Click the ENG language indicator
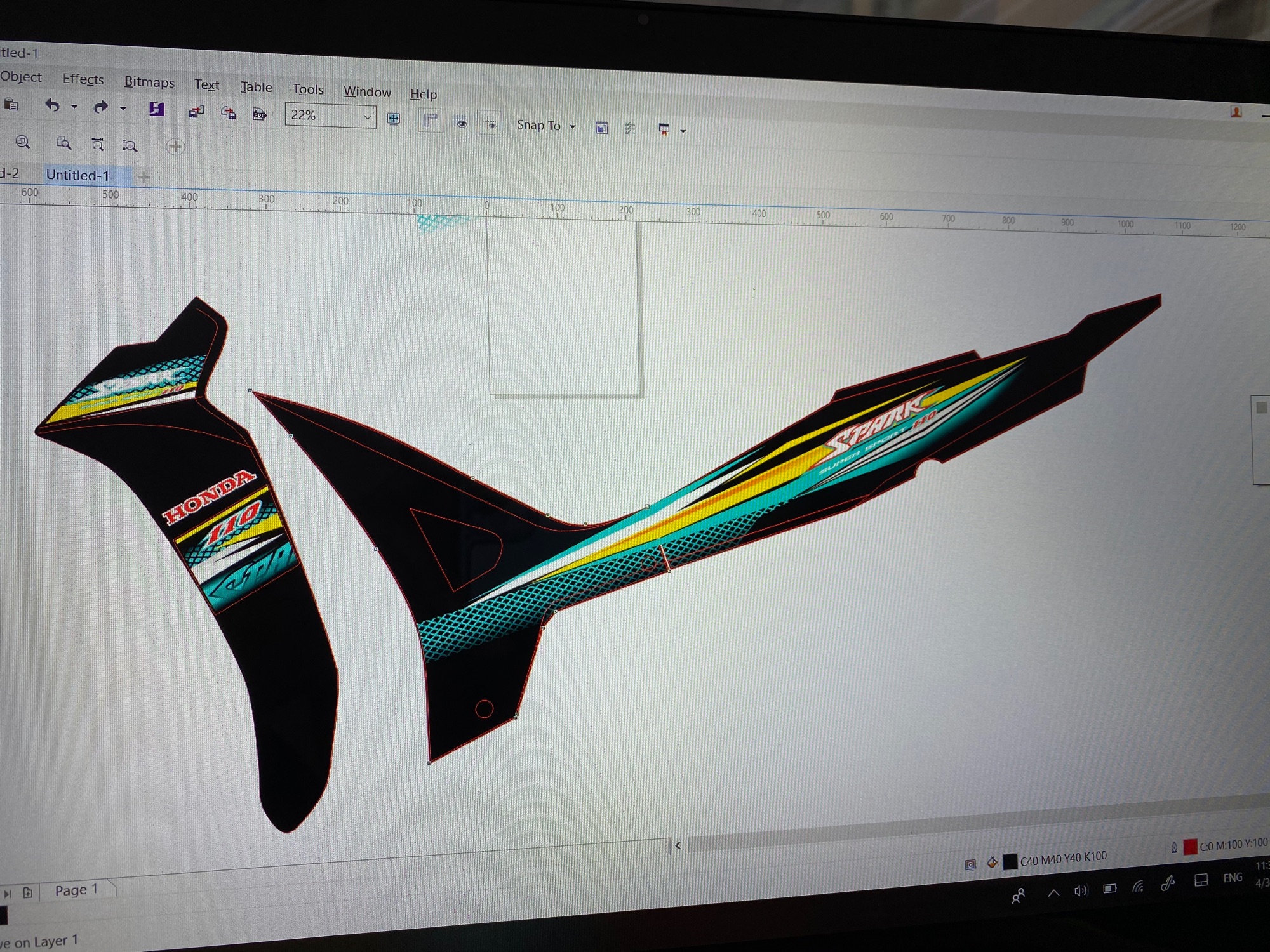The image size is (1270, 952). (1233, 878)
